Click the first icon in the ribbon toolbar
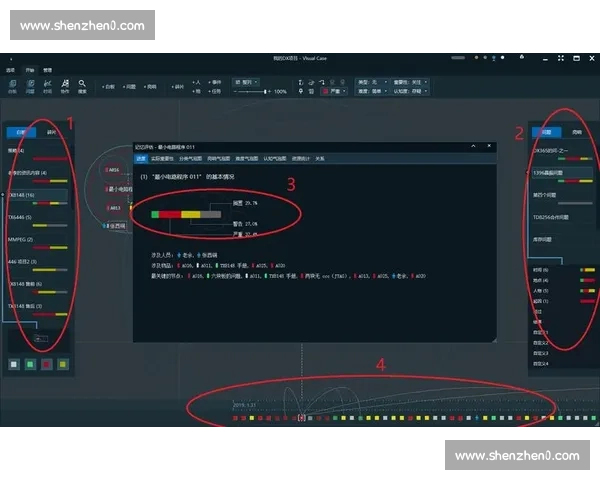The image size is (600, 480). (12, 86)
